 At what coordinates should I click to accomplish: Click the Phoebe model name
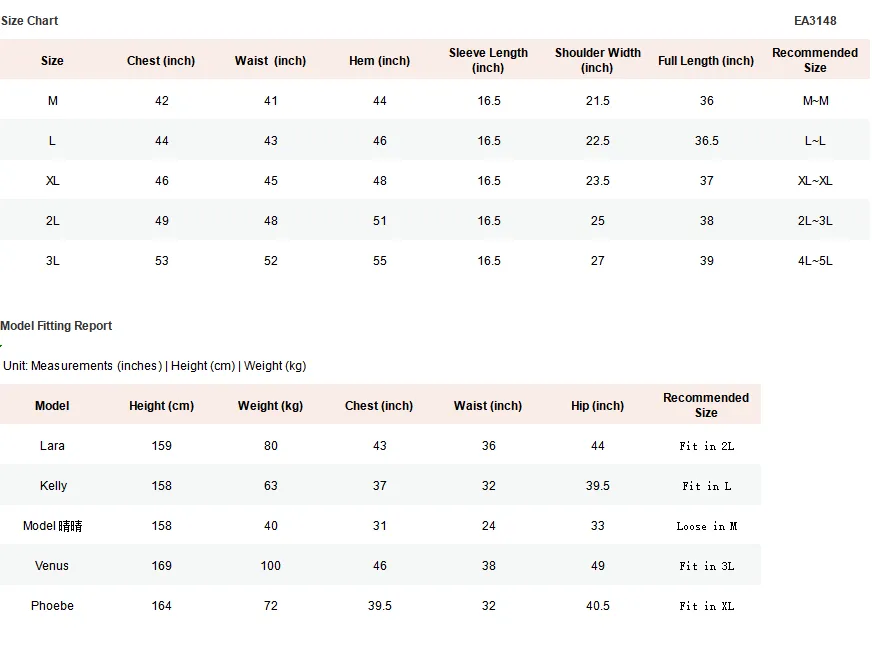coord(52,606)
